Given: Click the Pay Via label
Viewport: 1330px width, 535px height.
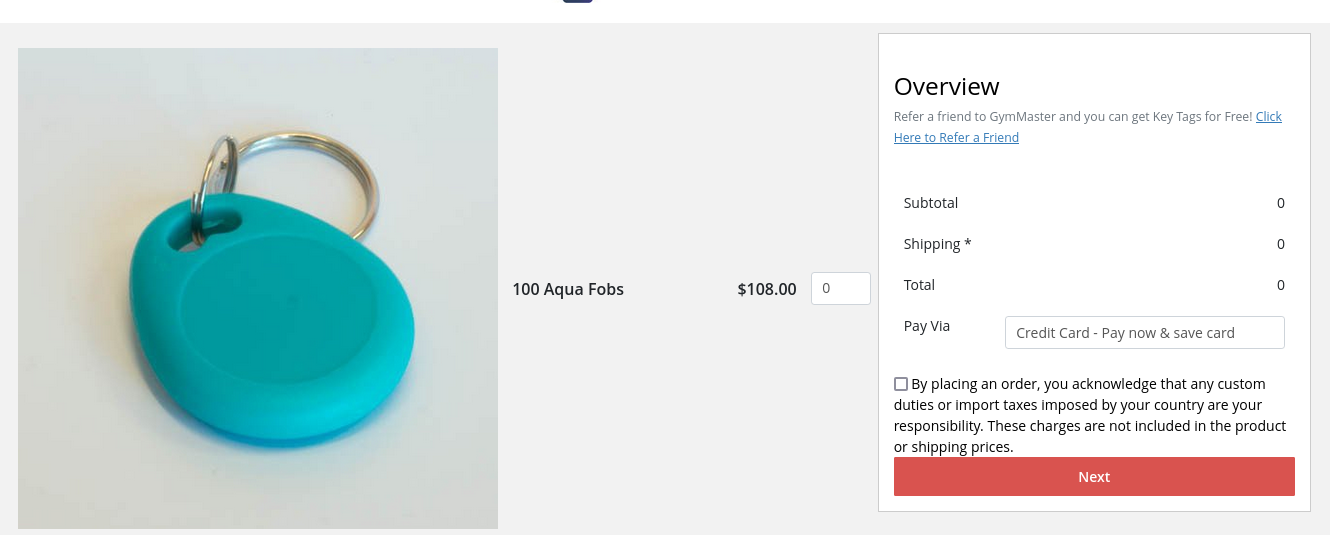Looking at the screenshot, I should [x=927, y=326].
